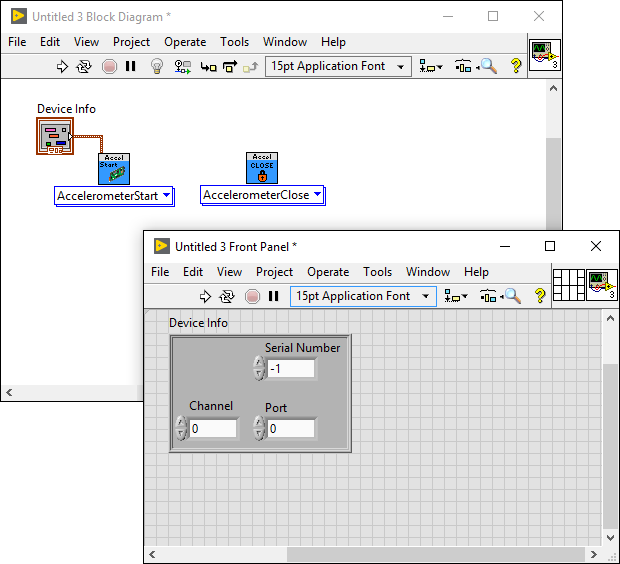The height and width of the screenshot is (564, 620).
Task: Show Context Help in Block Diagram toolbar
Action: pyautogui.click(x=516, y=66)
